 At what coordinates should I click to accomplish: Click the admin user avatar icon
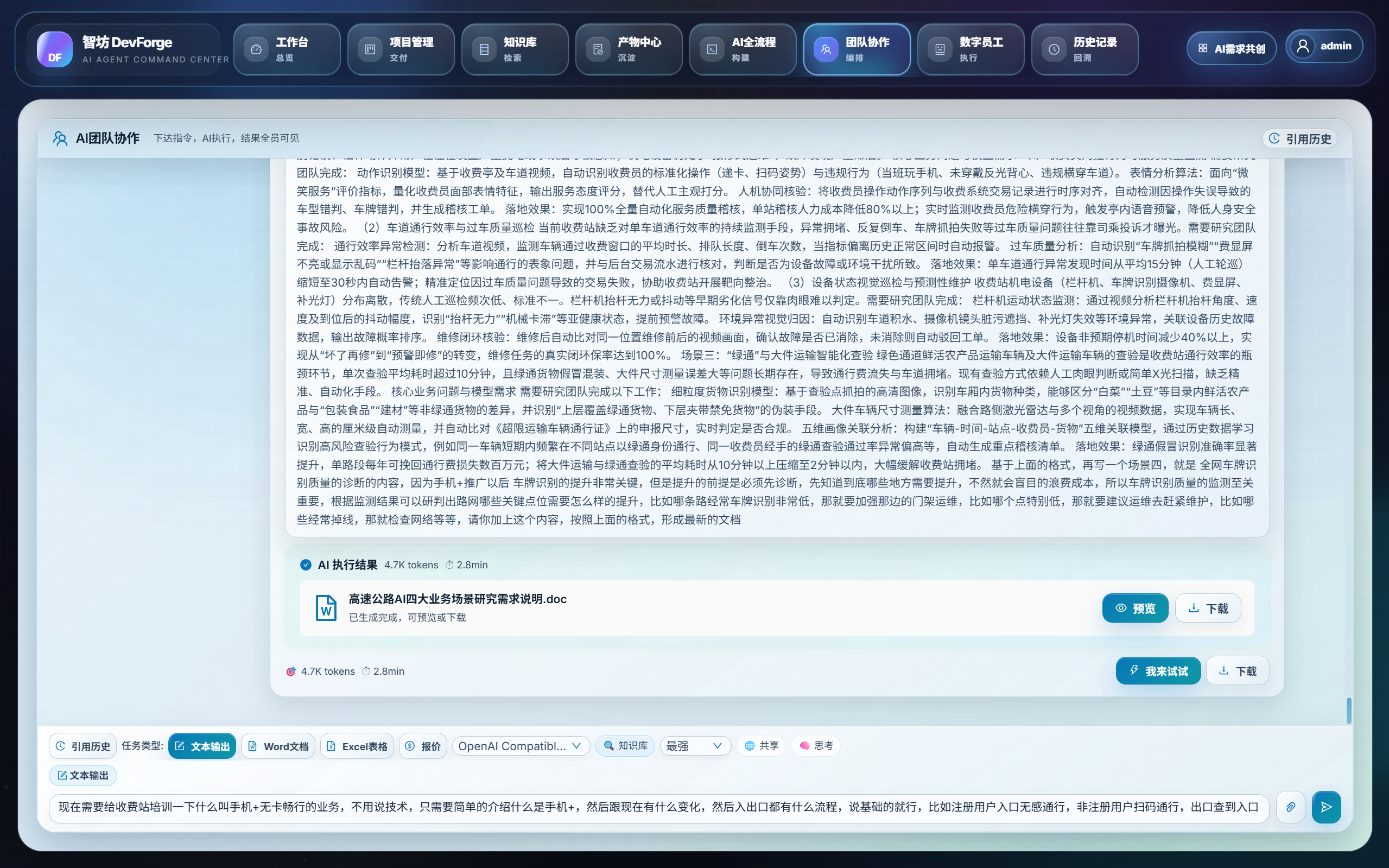point(1303,46)
